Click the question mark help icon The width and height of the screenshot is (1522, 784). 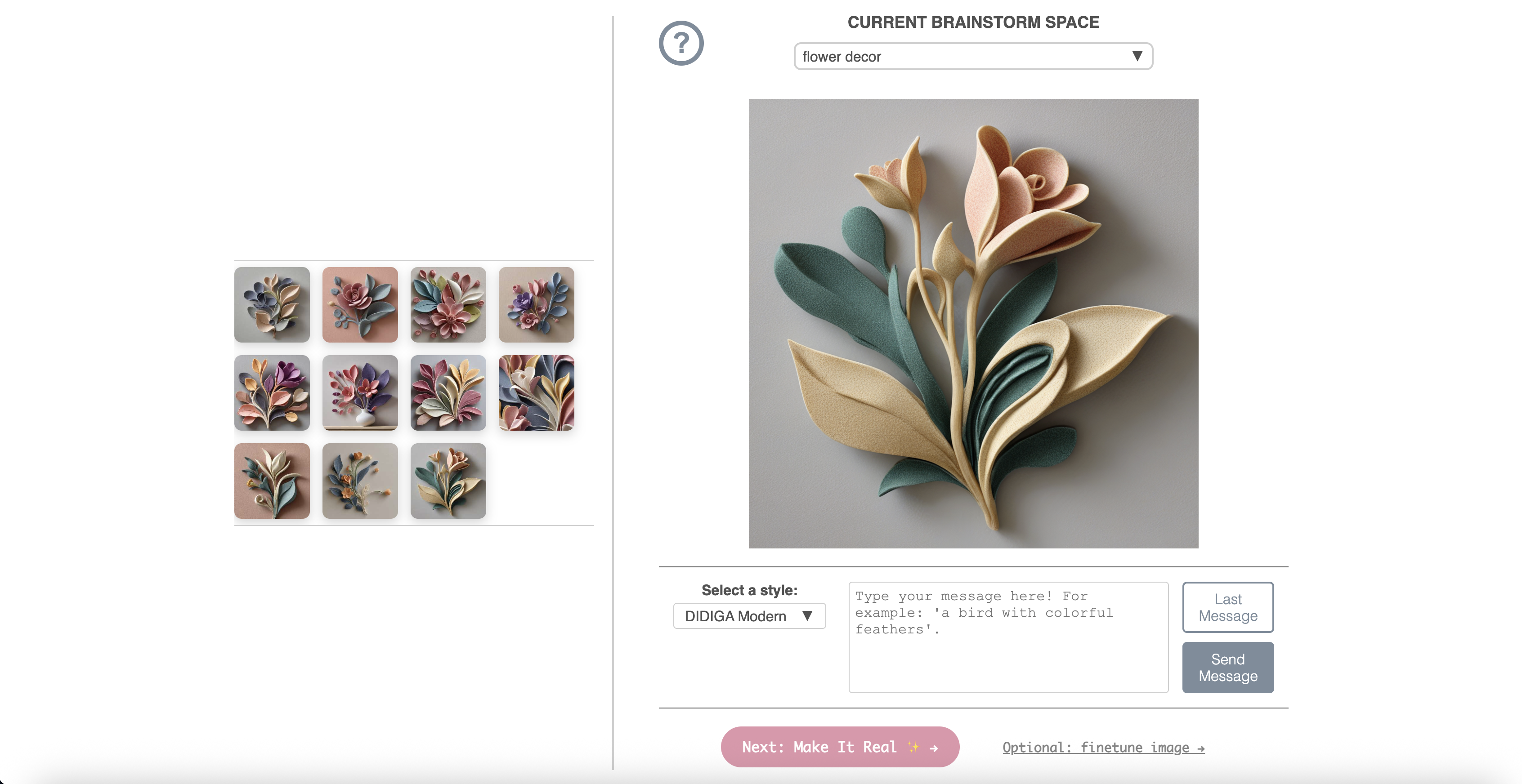[x=680, y=43]
